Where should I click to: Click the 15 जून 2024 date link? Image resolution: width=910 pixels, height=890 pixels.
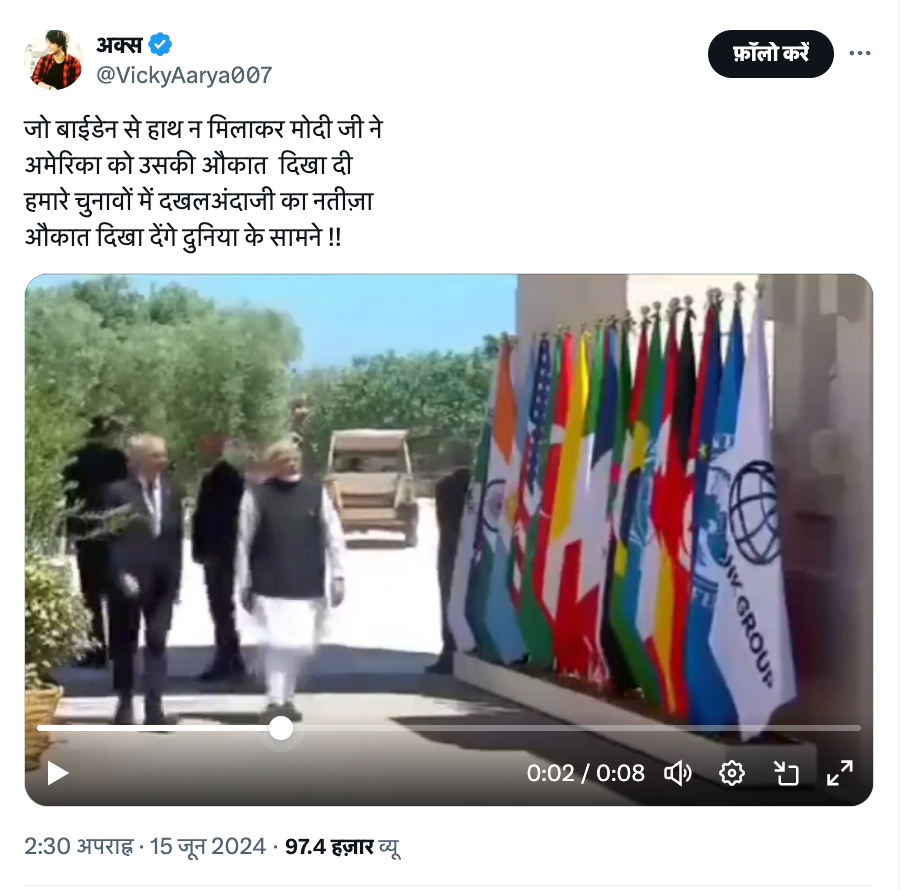[208, 846]
